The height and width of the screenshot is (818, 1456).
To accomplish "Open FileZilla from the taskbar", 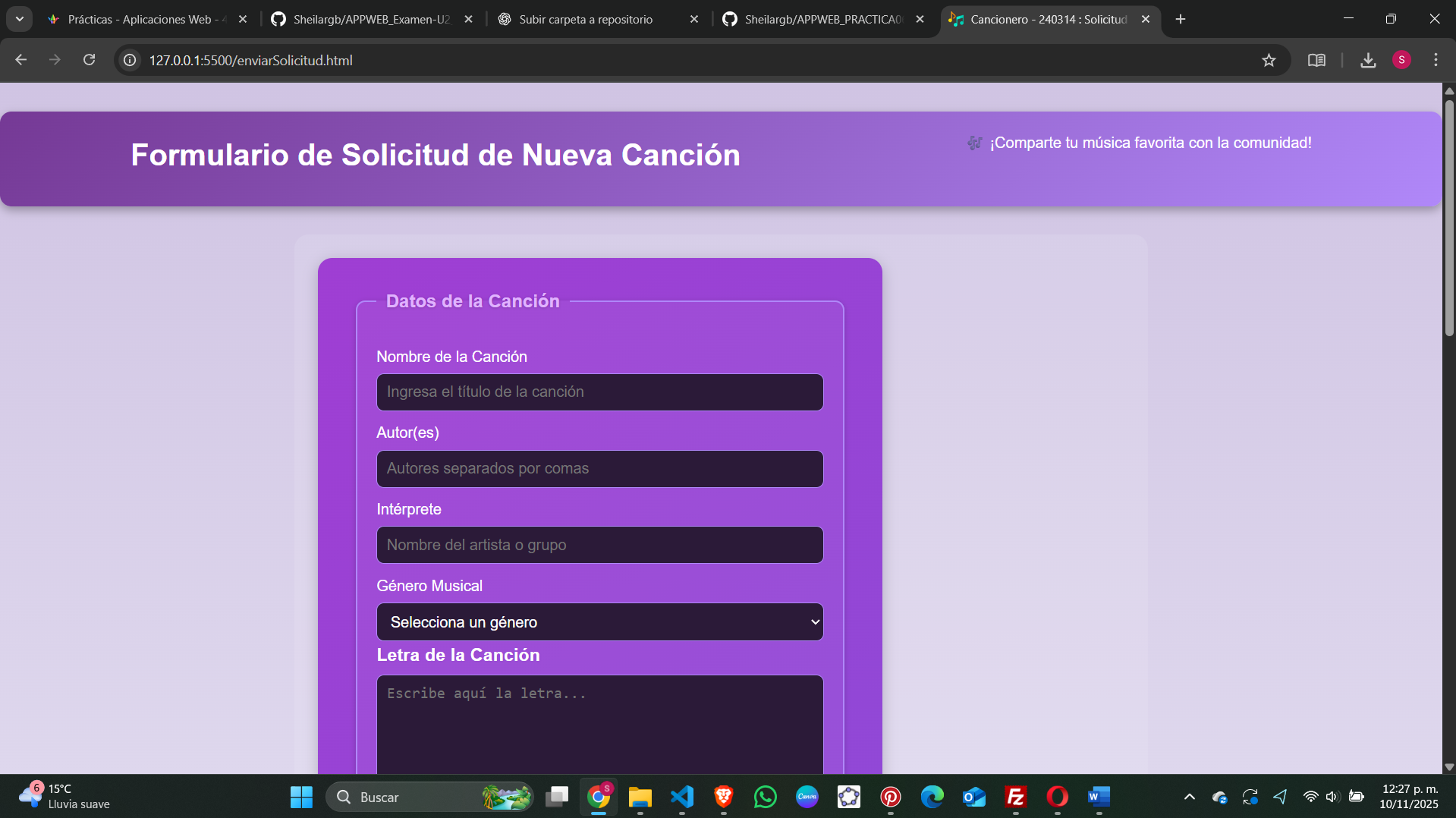I will [1015, 797].
